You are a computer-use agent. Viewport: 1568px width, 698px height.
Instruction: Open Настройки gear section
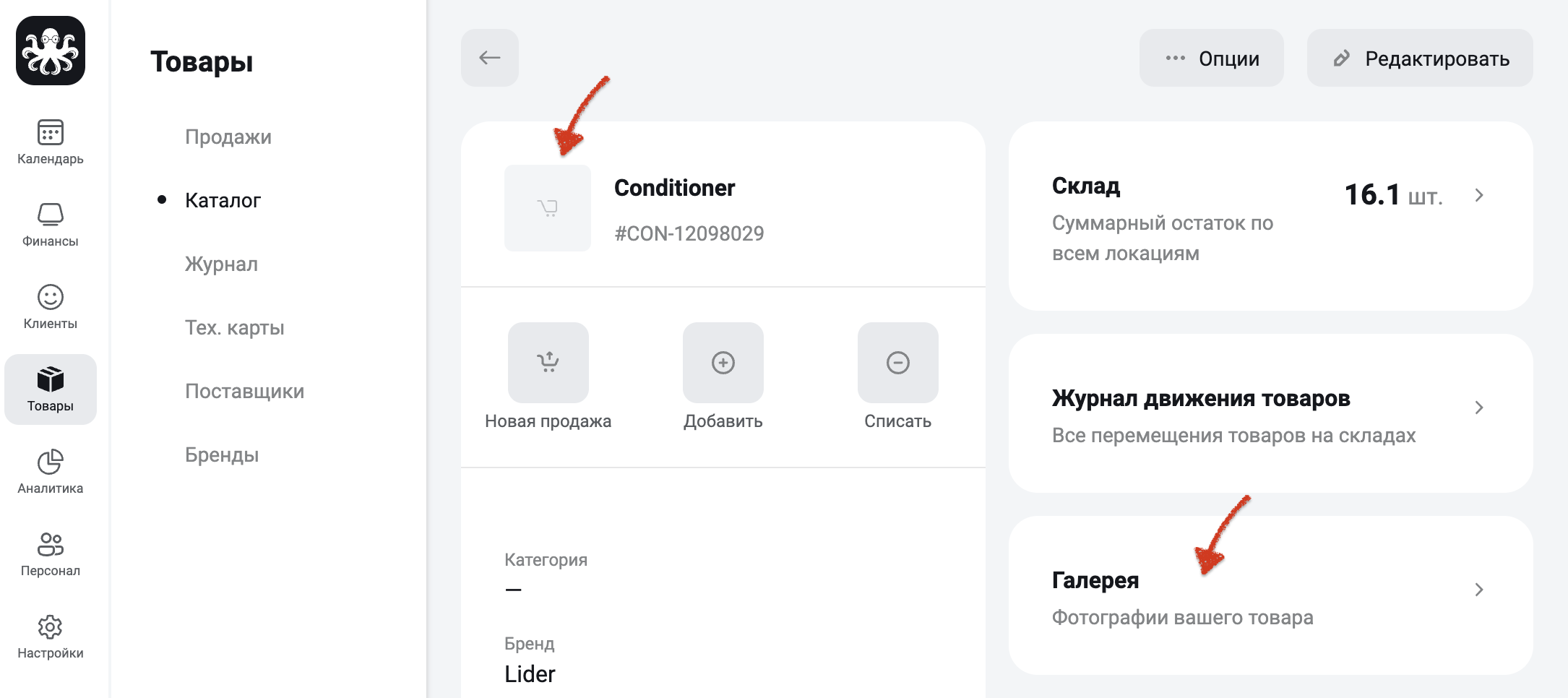tap(51, 637)
